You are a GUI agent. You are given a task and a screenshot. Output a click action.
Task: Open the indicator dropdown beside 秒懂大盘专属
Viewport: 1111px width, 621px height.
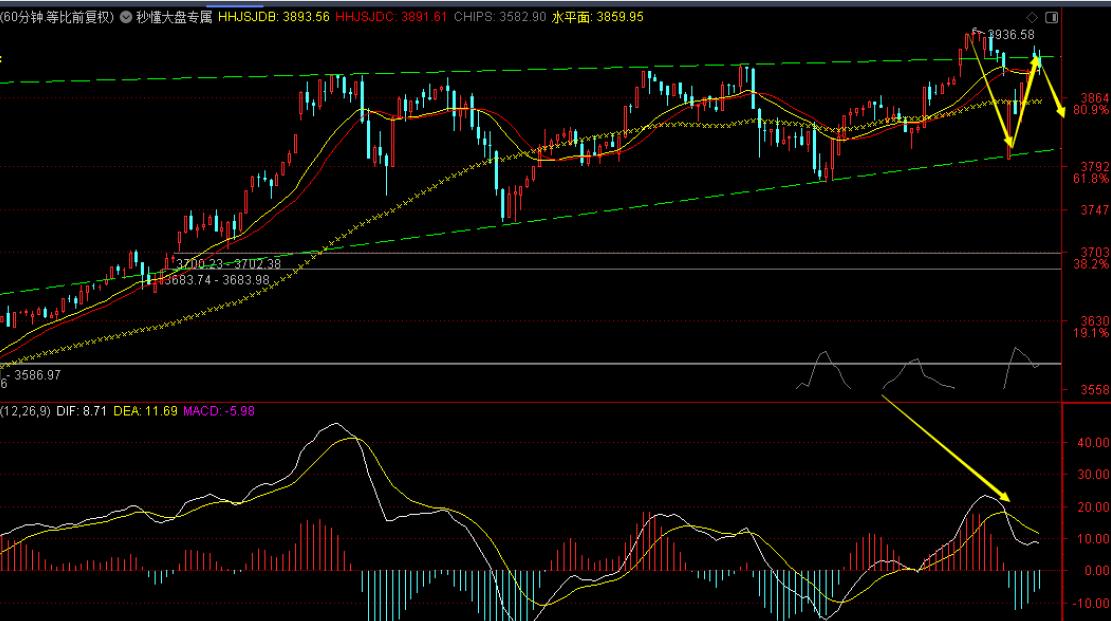tap(126, 17)
